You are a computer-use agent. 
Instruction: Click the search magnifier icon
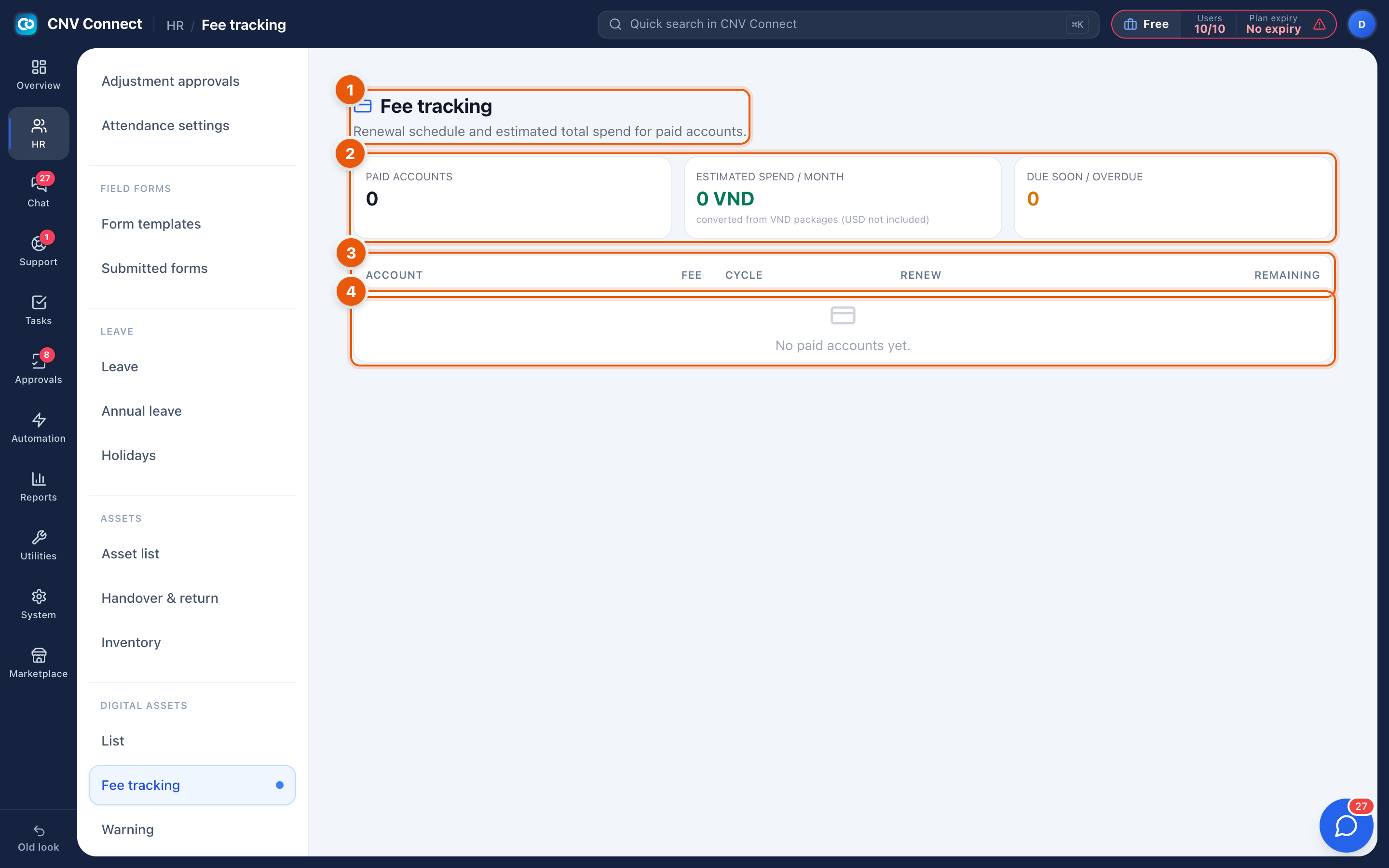615,24
